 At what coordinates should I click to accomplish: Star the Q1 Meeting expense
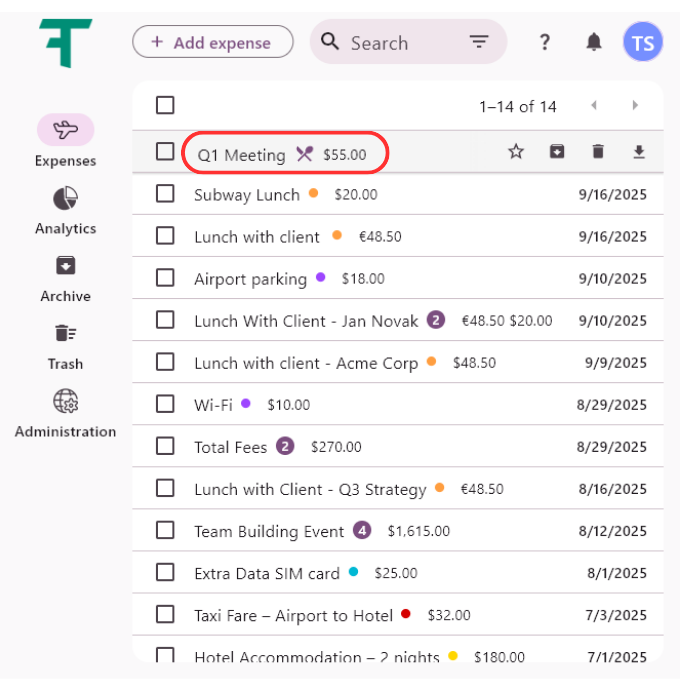click(x=516, y=152)
